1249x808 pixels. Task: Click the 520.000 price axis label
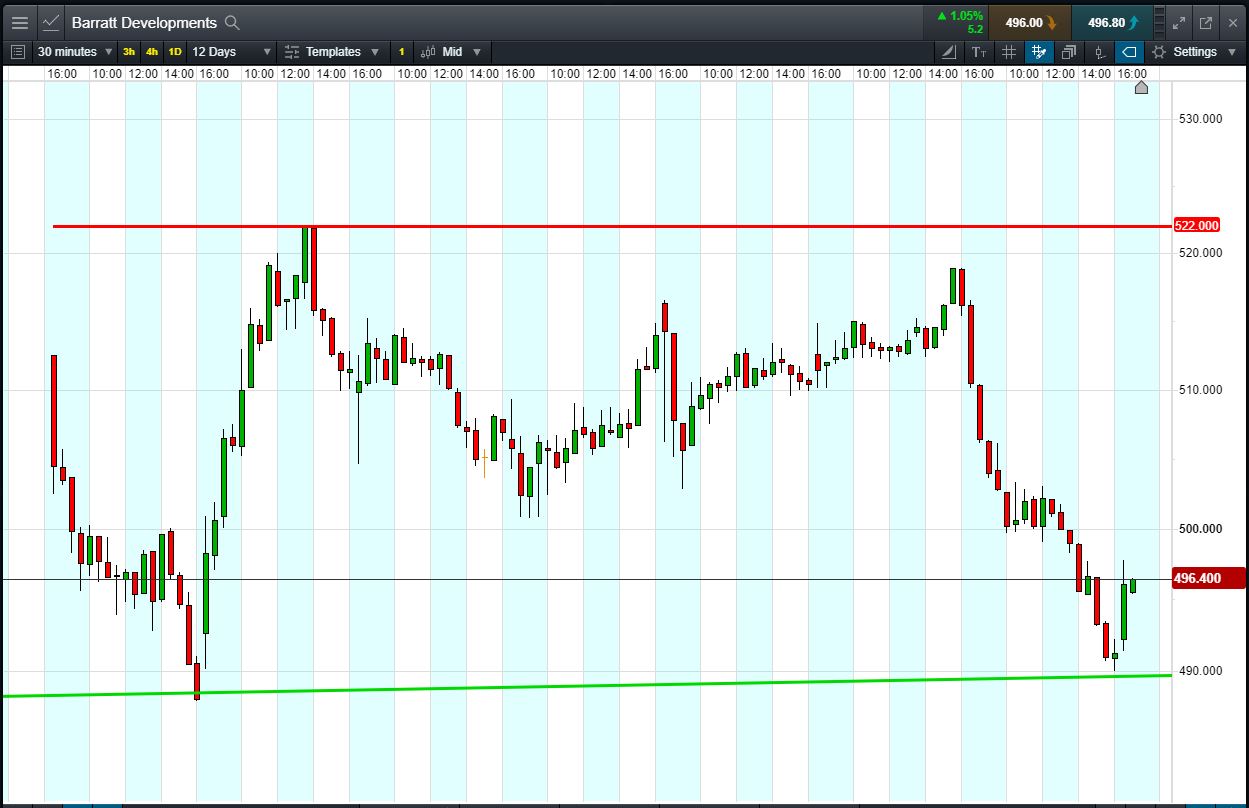1200,253
